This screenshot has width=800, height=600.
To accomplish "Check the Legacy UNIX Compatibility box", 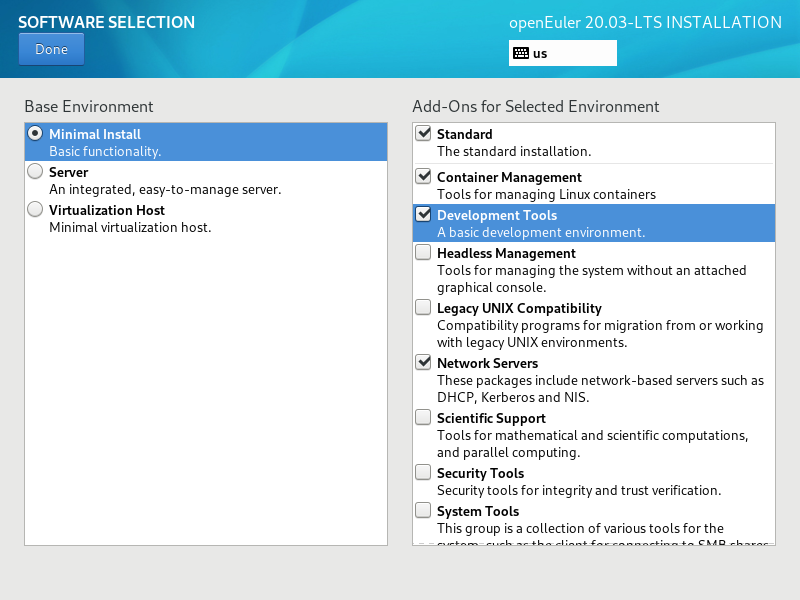I will 424,307.
